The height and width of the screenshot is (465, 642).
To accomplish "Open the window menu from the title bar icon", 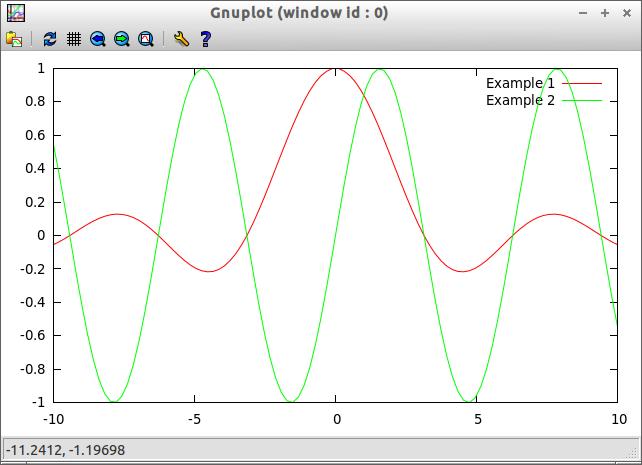I will (x=14, y=12).
